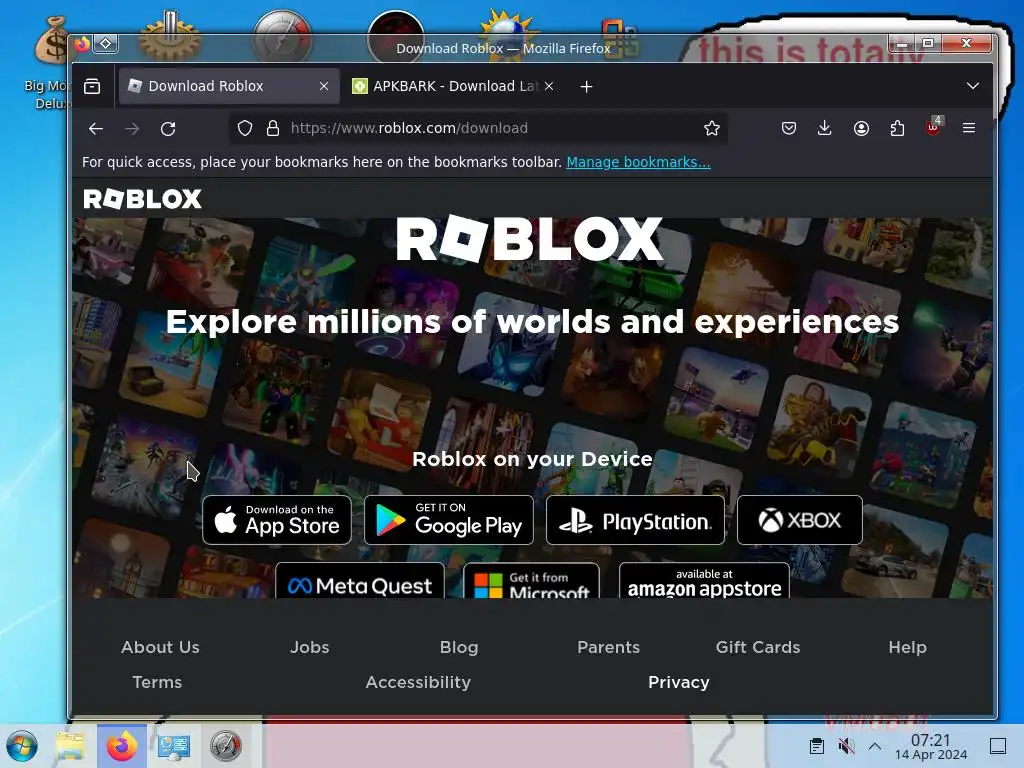Click the uBlock Origin extension icon

click(x=933, y=127)
